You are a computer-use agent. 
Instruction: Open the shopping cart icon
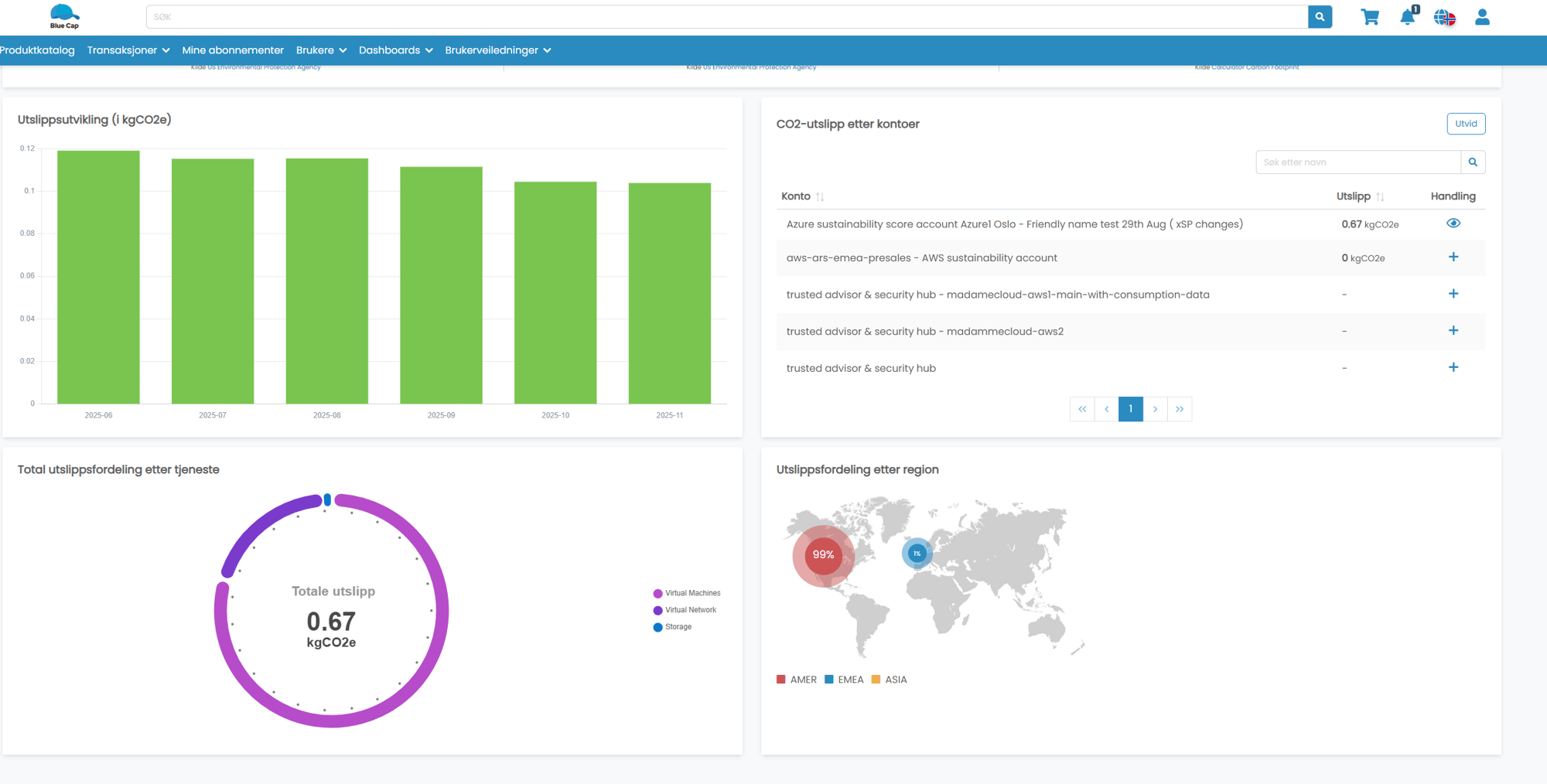(x=1369, y=17)
